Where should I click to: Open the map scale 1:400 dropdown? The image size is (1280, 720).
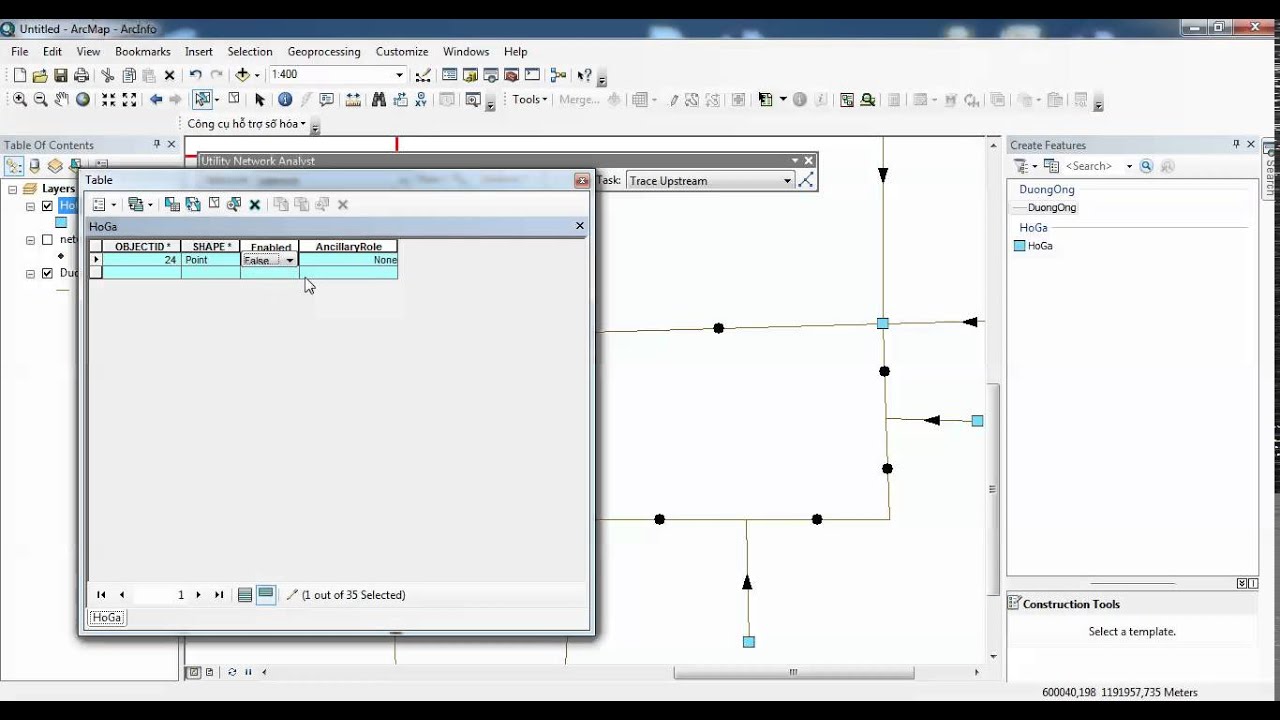[x=399, y=75]
